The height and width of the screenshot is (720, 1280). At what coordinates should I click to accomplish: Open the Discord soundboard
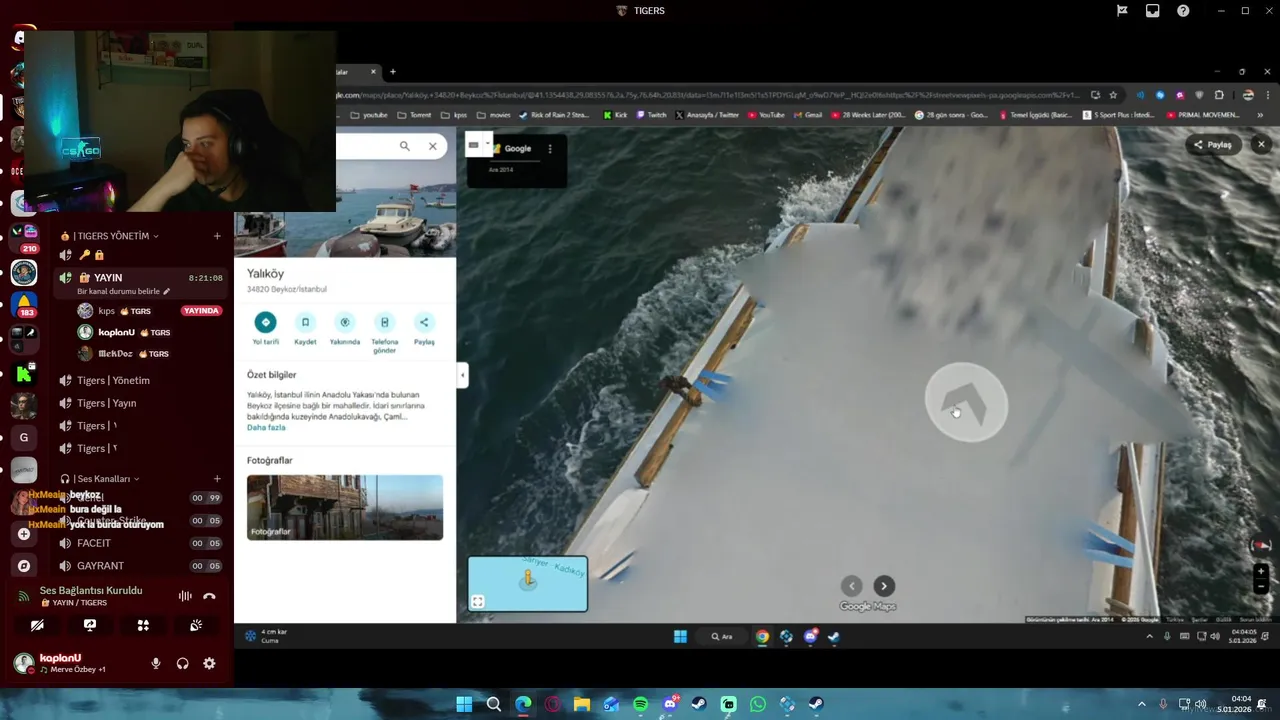[196, 625]
